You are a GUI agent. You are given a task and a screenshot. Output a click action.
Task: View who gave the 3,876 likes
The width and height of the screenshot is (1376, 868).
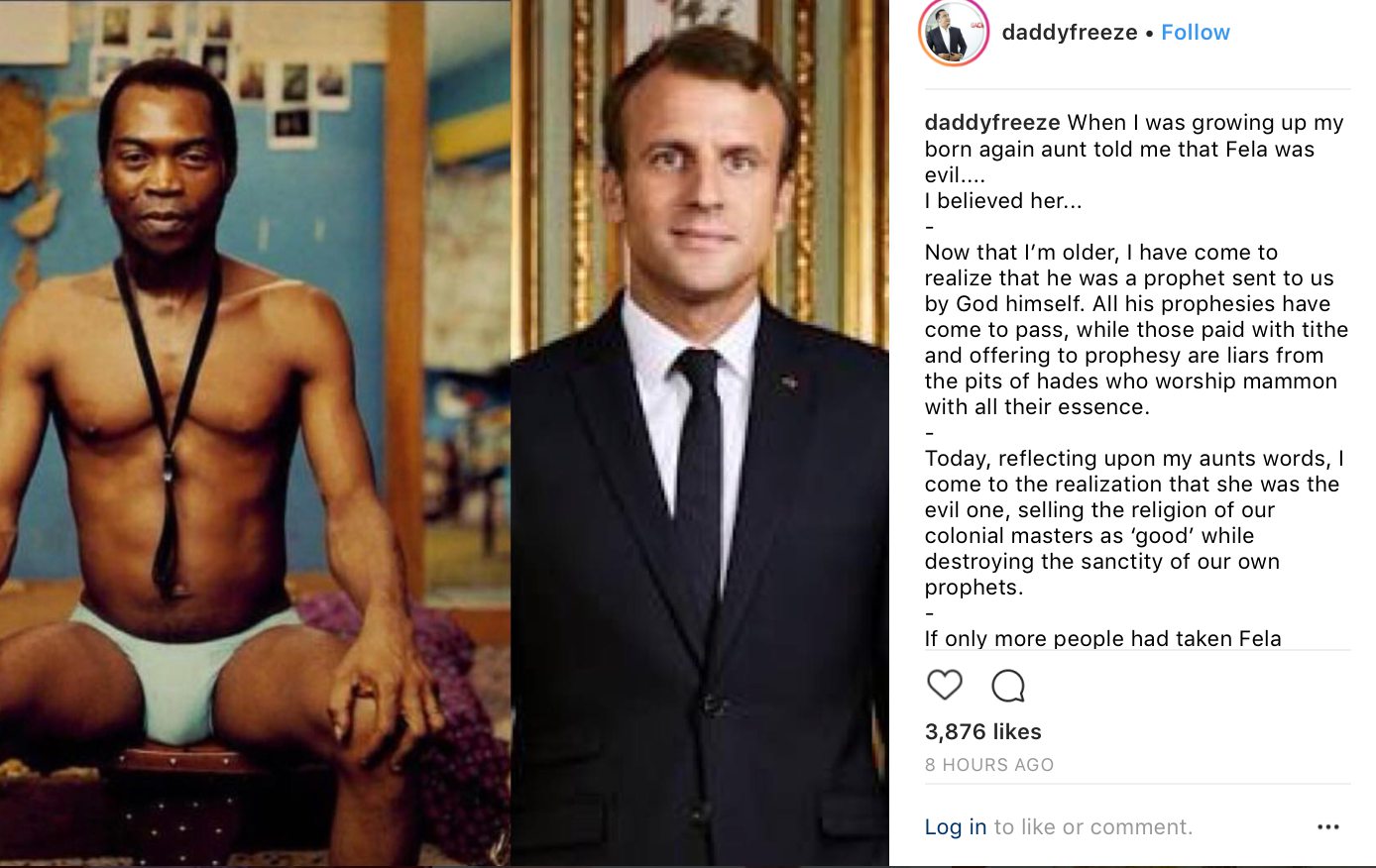(982, 731)
